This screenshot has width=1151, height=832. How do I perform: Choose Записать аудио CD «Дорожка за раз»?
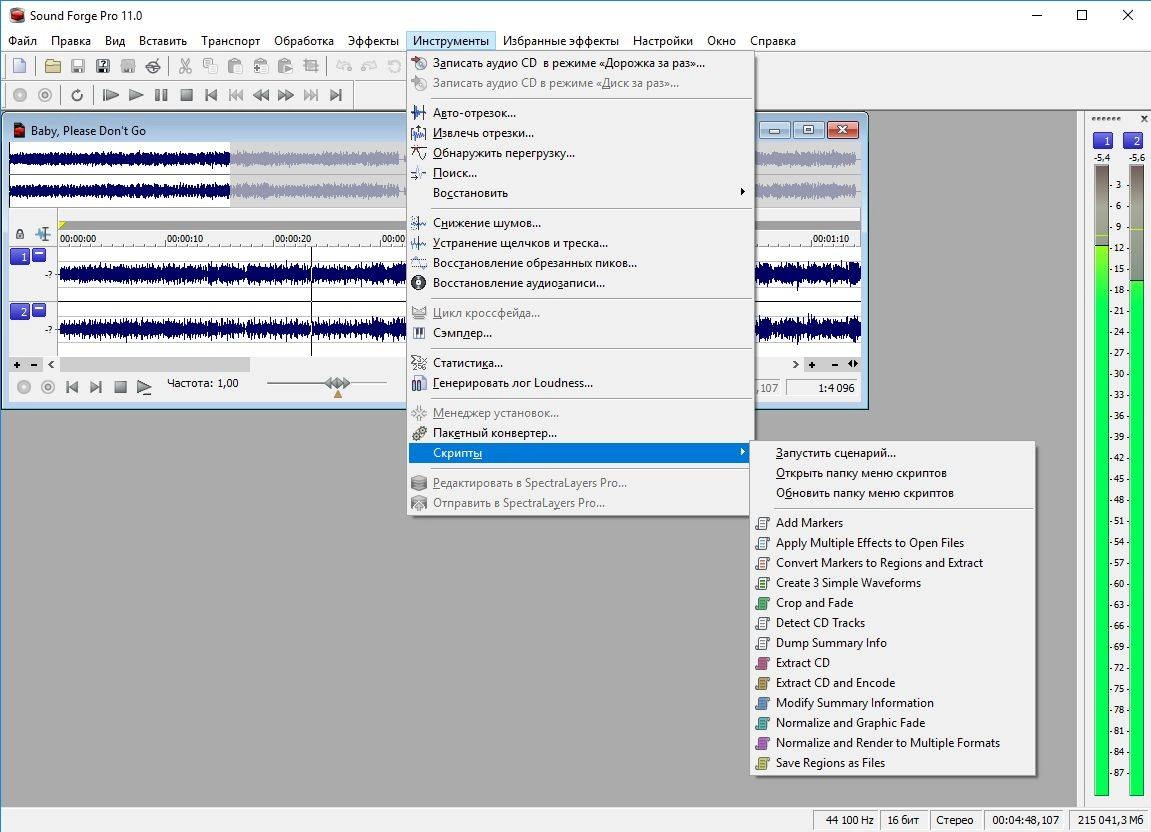pyautogui.click(x=581, y=63)
